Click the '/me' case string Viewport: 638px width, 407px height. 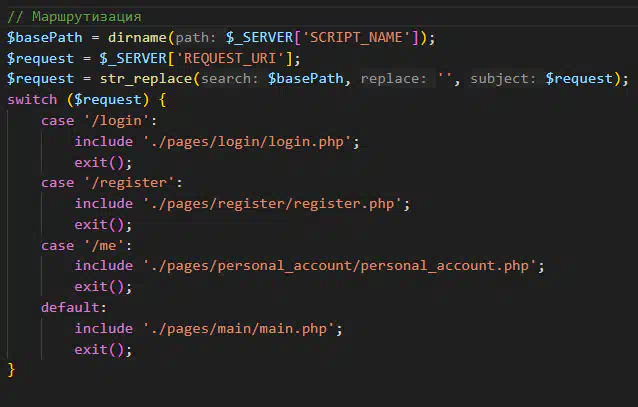click(104, 245)
